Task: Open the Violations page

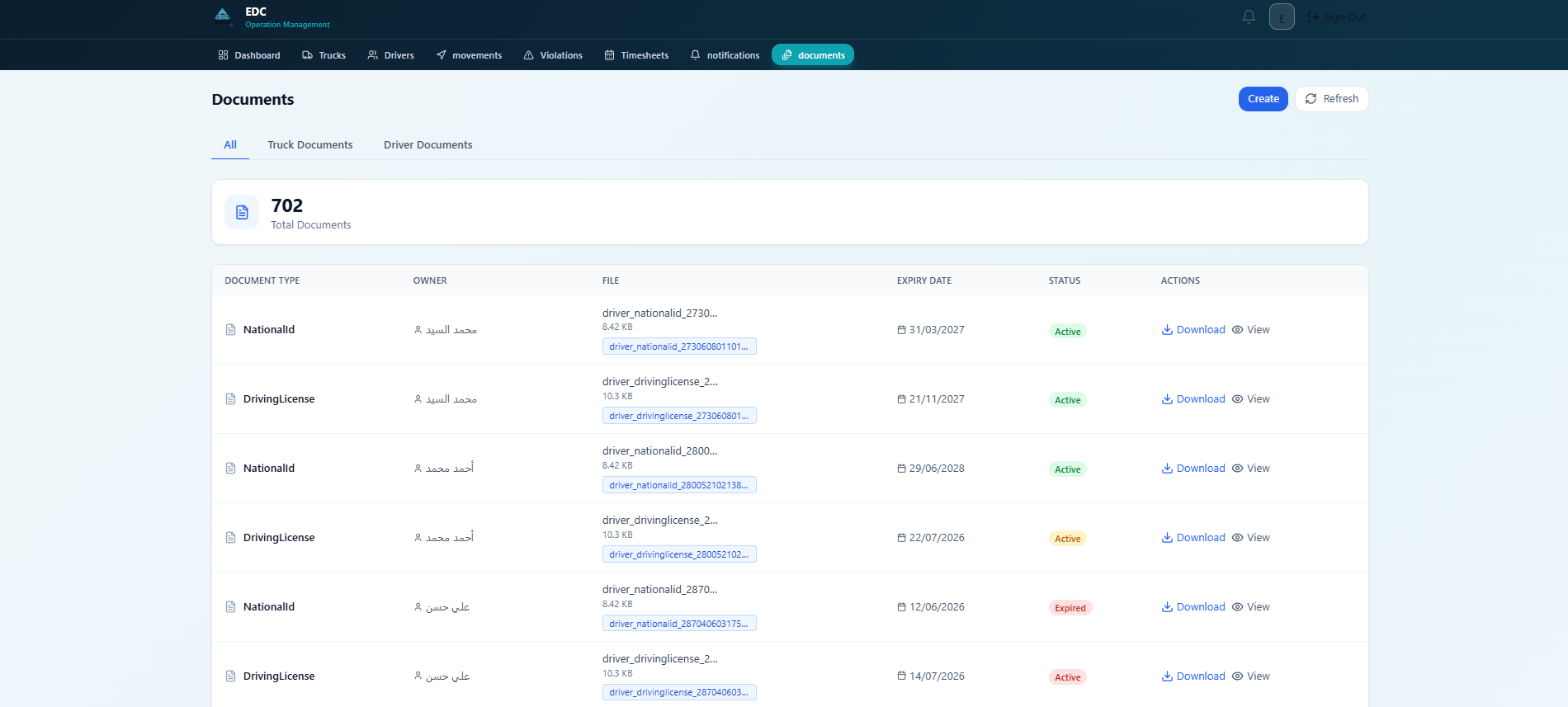Action: [553, 55]
